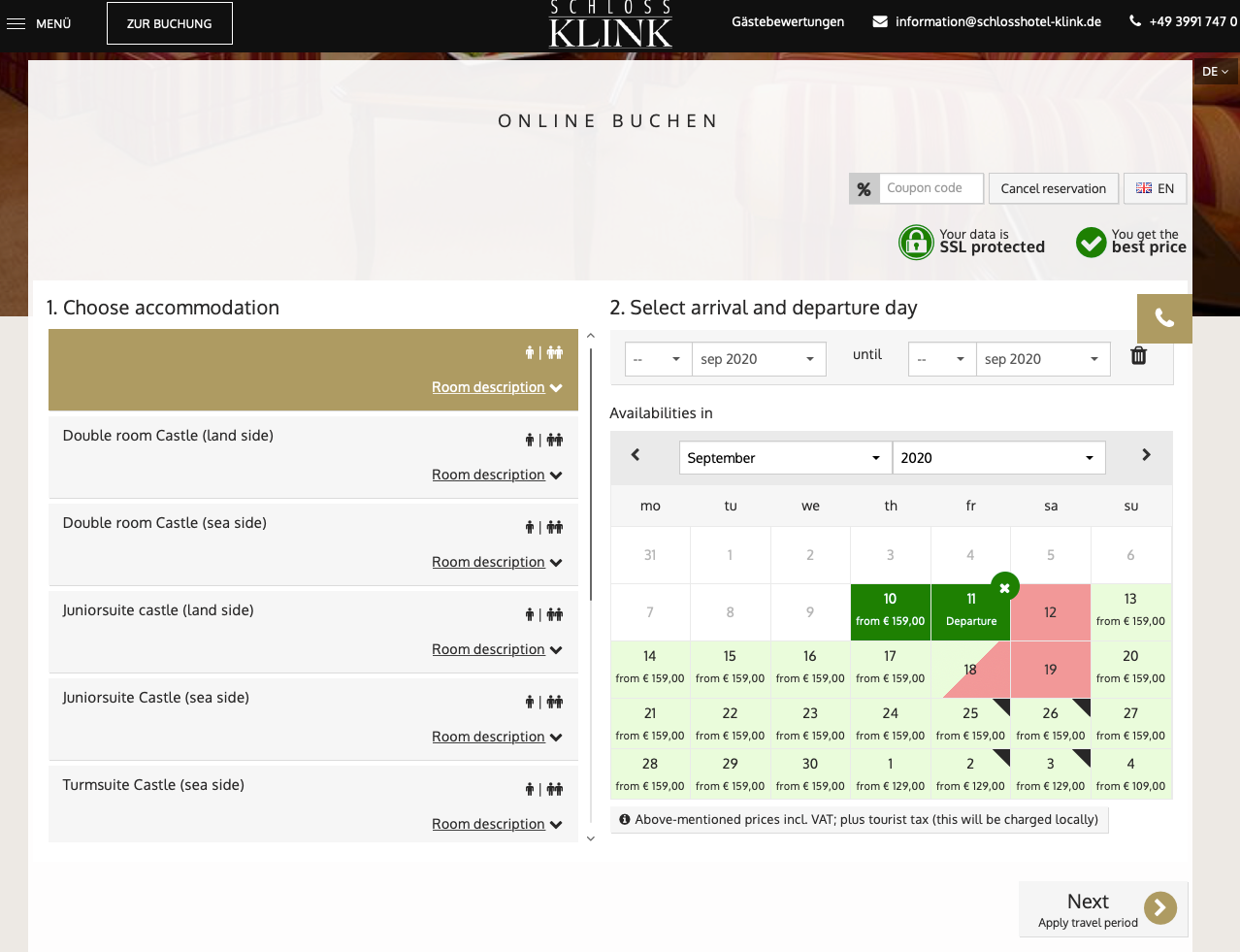Expand Room description for Turmsuite Castle
The width and height of the screenshot is (1240, 952).
[497, 824]
